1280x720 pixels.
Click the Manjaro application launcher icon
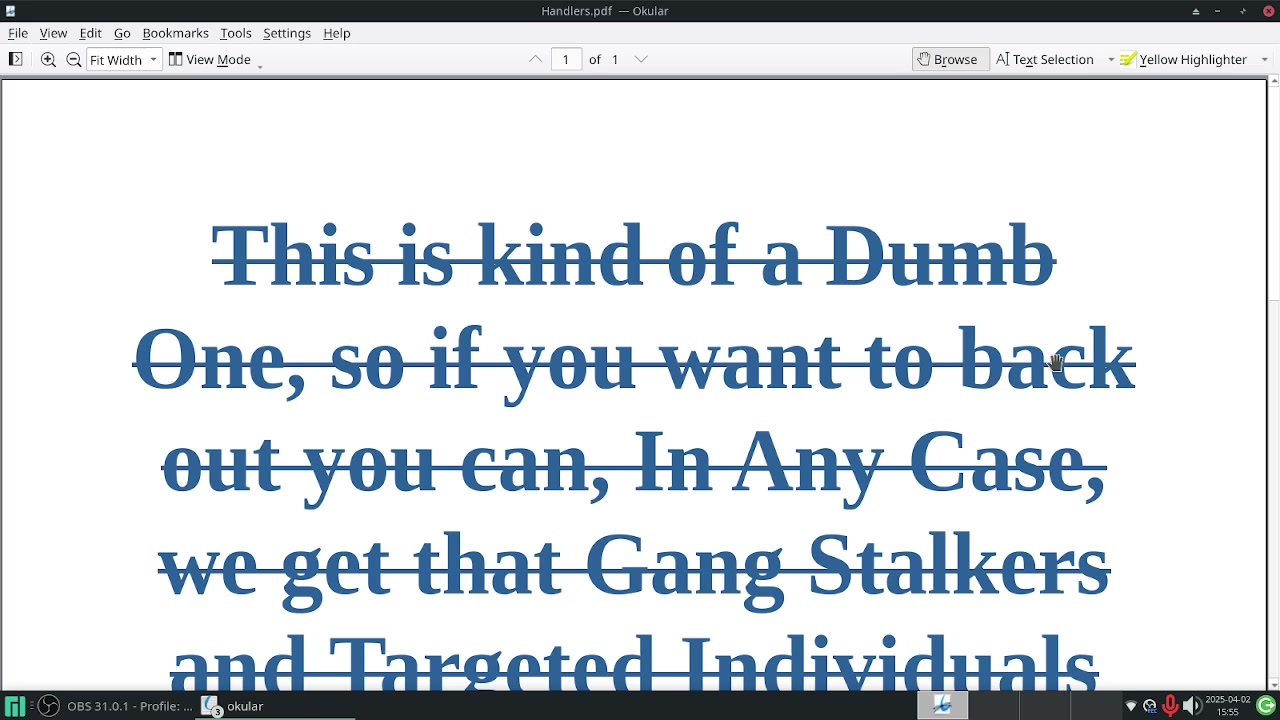pyautogui.click(x=15, y=706)
